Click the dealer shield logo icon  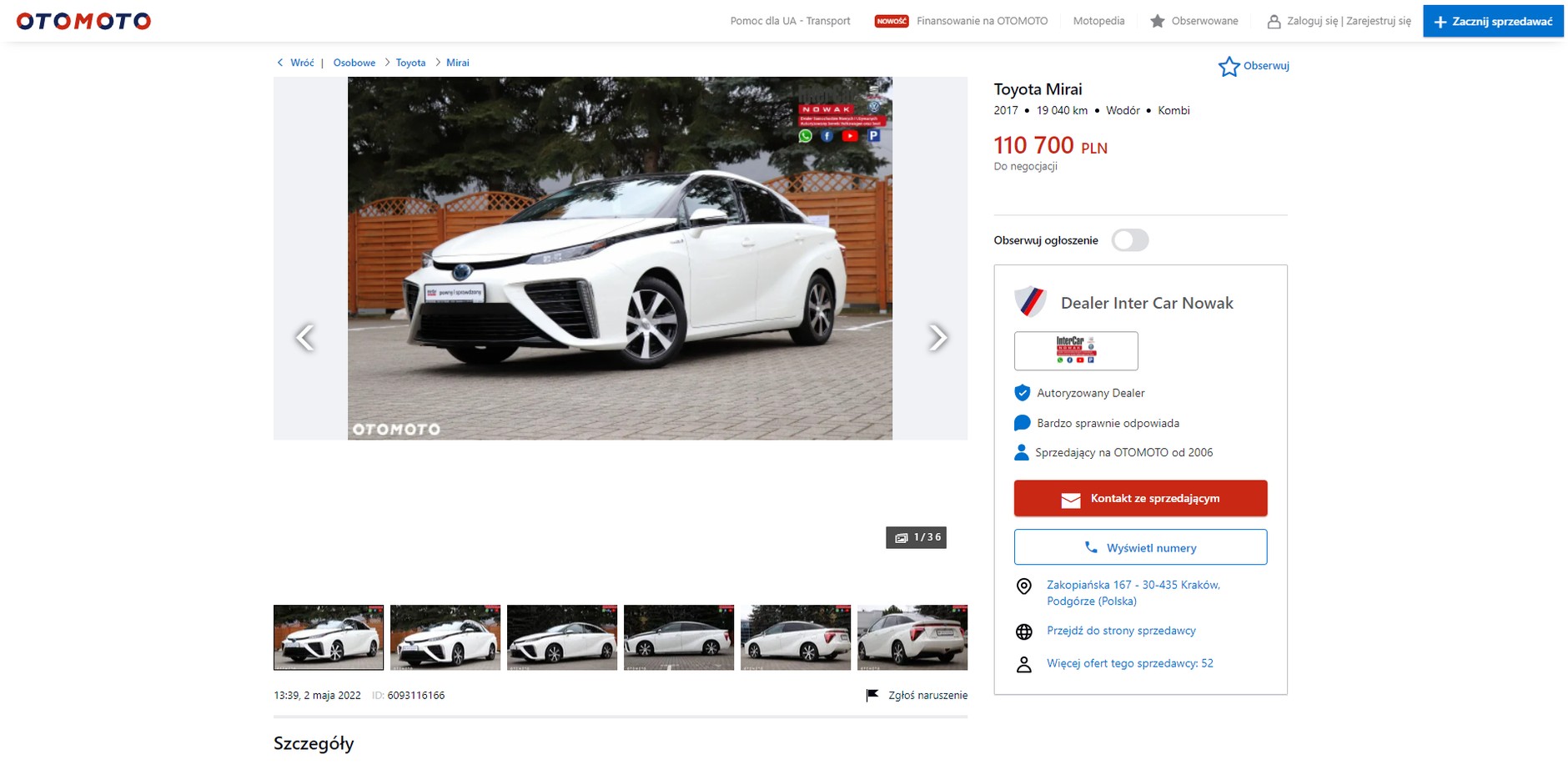1031,302
